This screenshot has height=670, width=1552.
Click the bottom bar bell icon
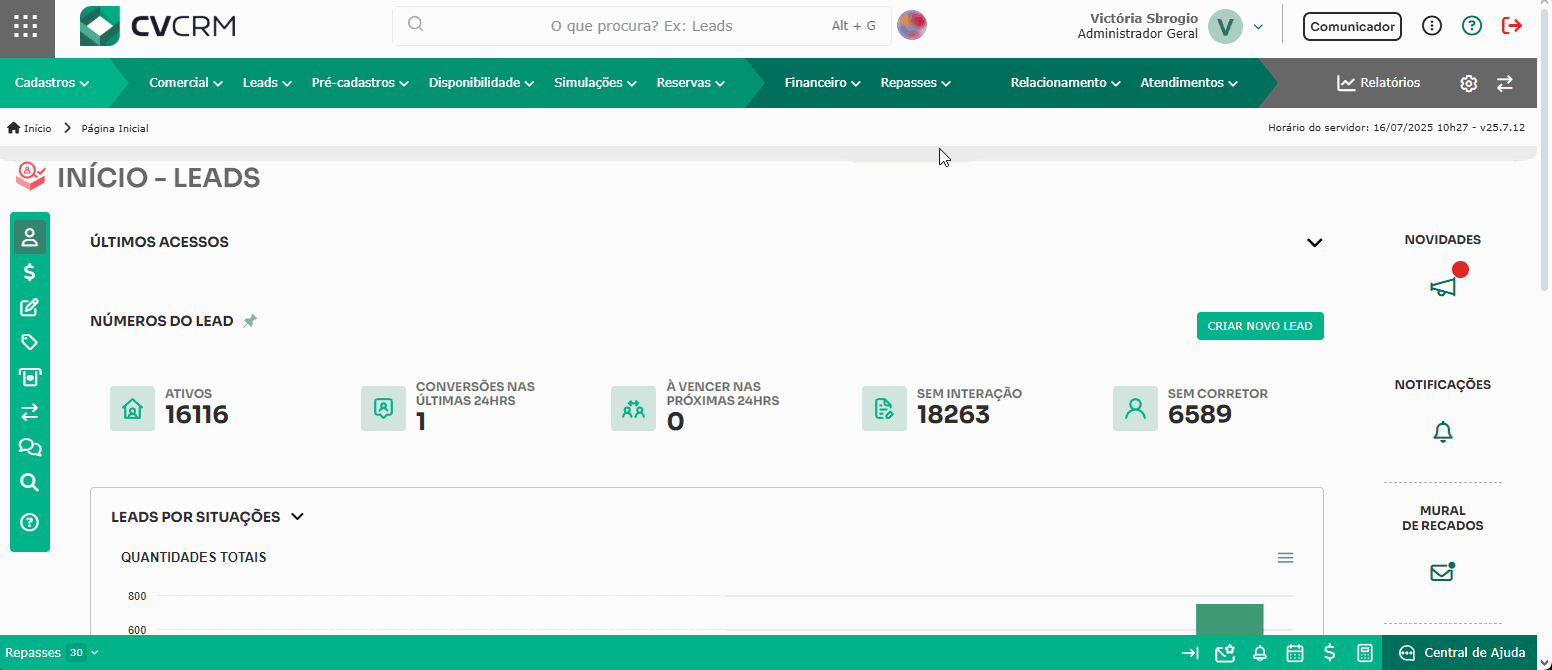click(1260, 653)
